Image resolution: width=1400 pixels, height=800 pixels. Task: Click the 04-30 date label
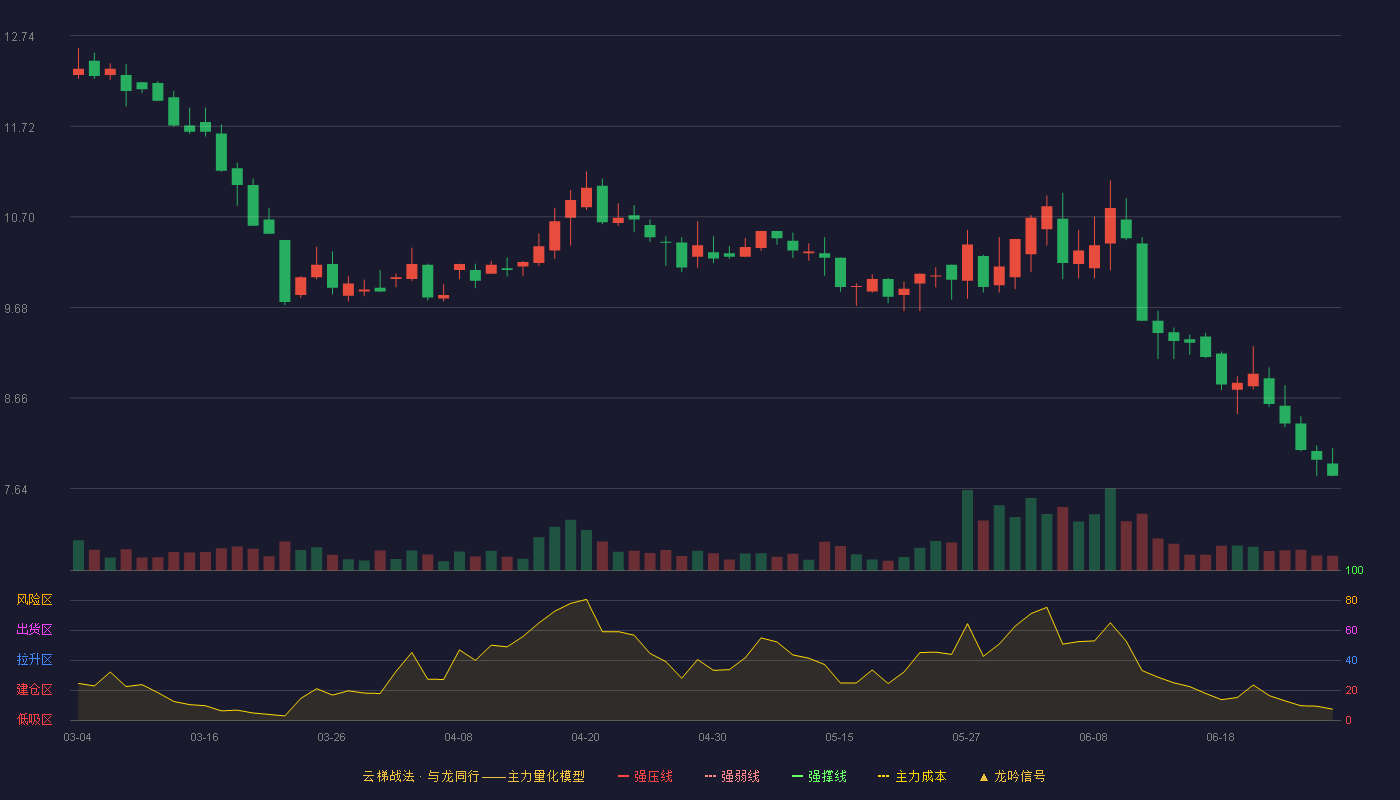pos(712,737)
